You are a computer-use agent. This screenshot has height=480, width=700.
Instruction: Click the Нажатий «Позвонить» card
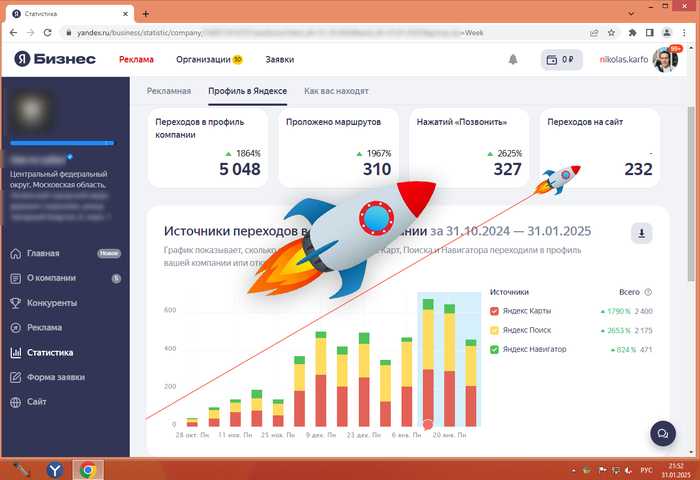click(469, 148)
